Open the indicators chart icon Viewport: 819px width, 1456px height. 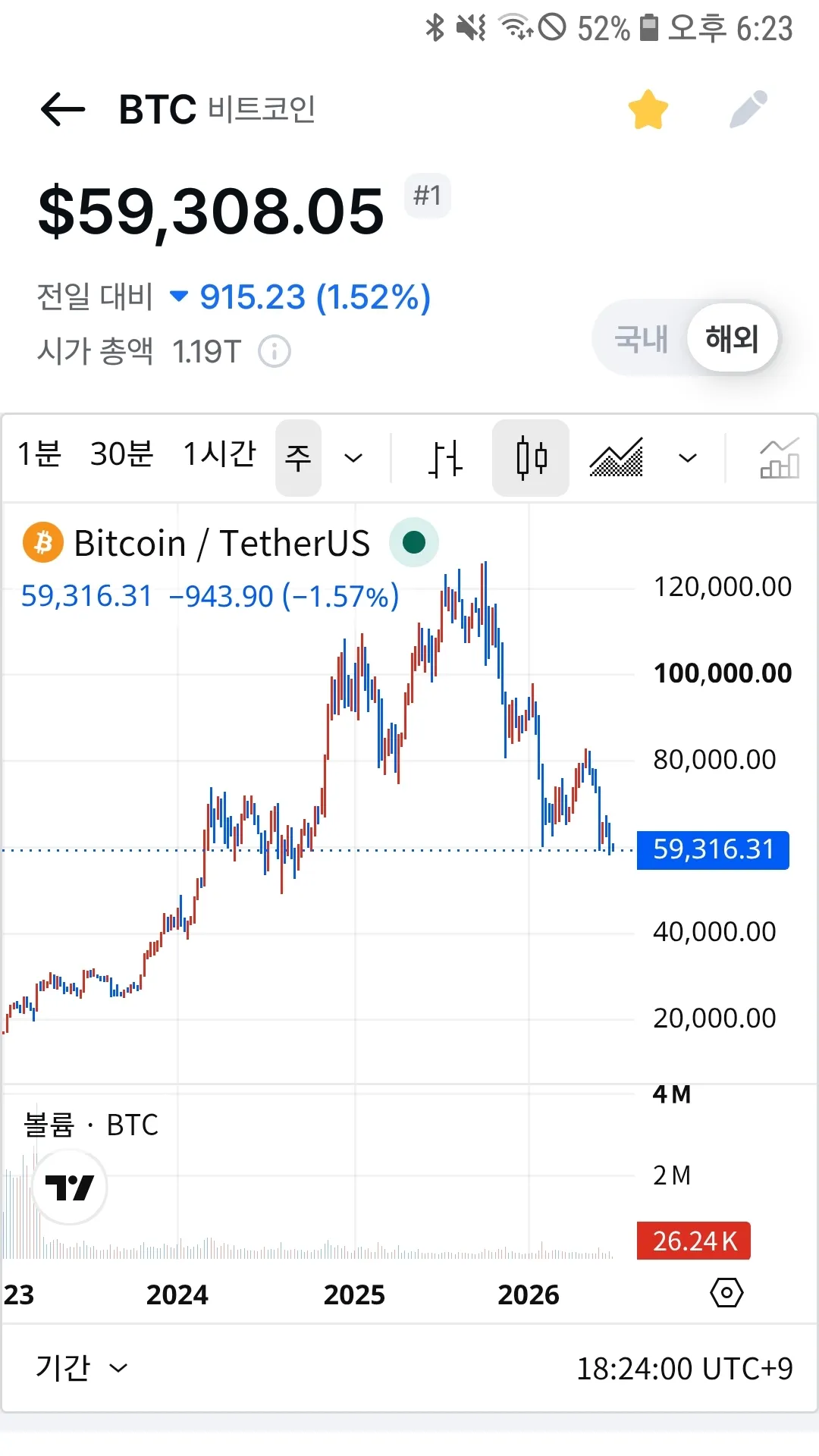[780, 458]
